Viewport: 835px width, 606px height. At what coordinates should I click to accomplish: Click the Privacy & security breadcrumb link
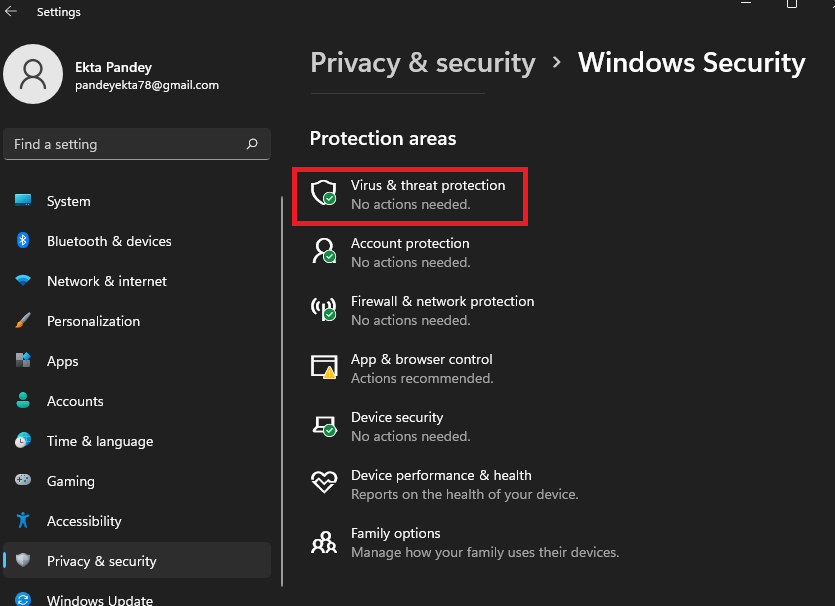click(422, 62)
